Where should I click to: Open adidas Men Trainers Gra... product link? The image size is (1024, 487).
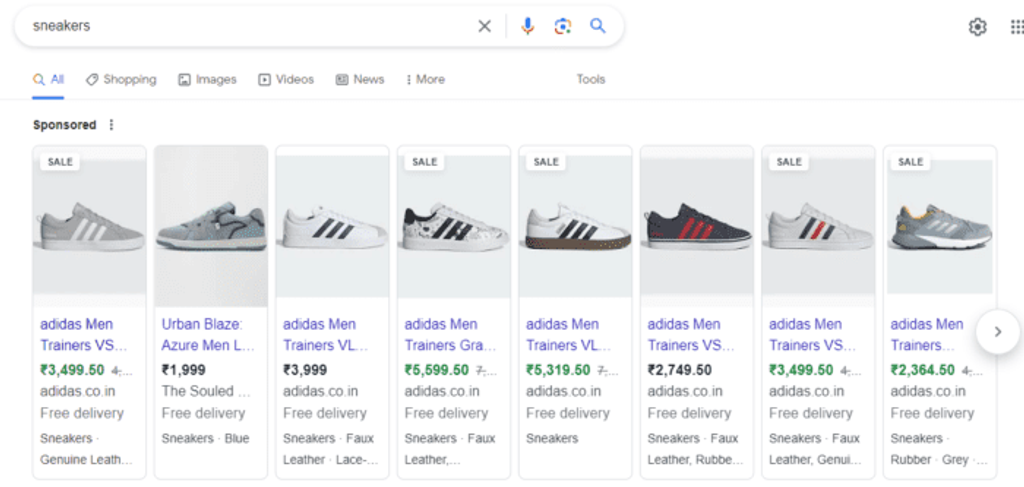[451, 334]
